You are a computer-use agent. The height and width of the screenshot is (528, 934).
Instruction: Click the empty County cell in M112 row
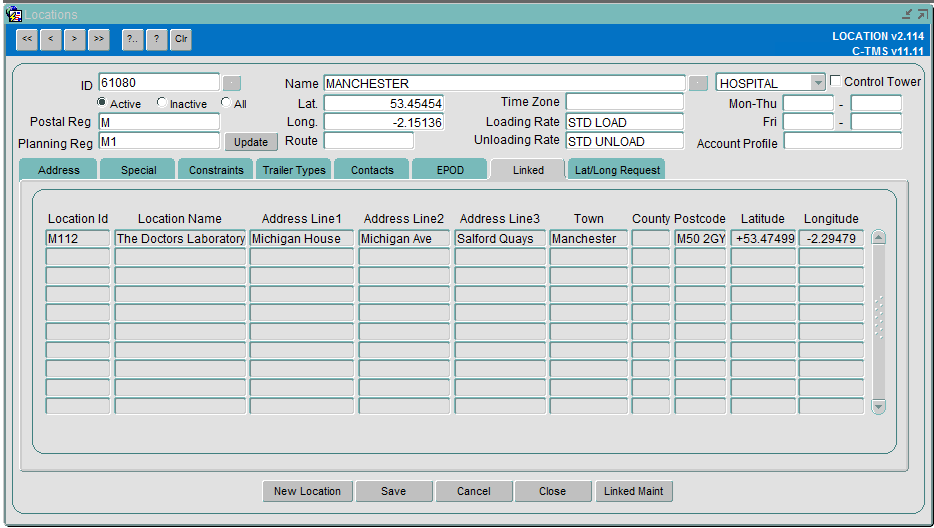pyautogui.click(x=651, y=238)
